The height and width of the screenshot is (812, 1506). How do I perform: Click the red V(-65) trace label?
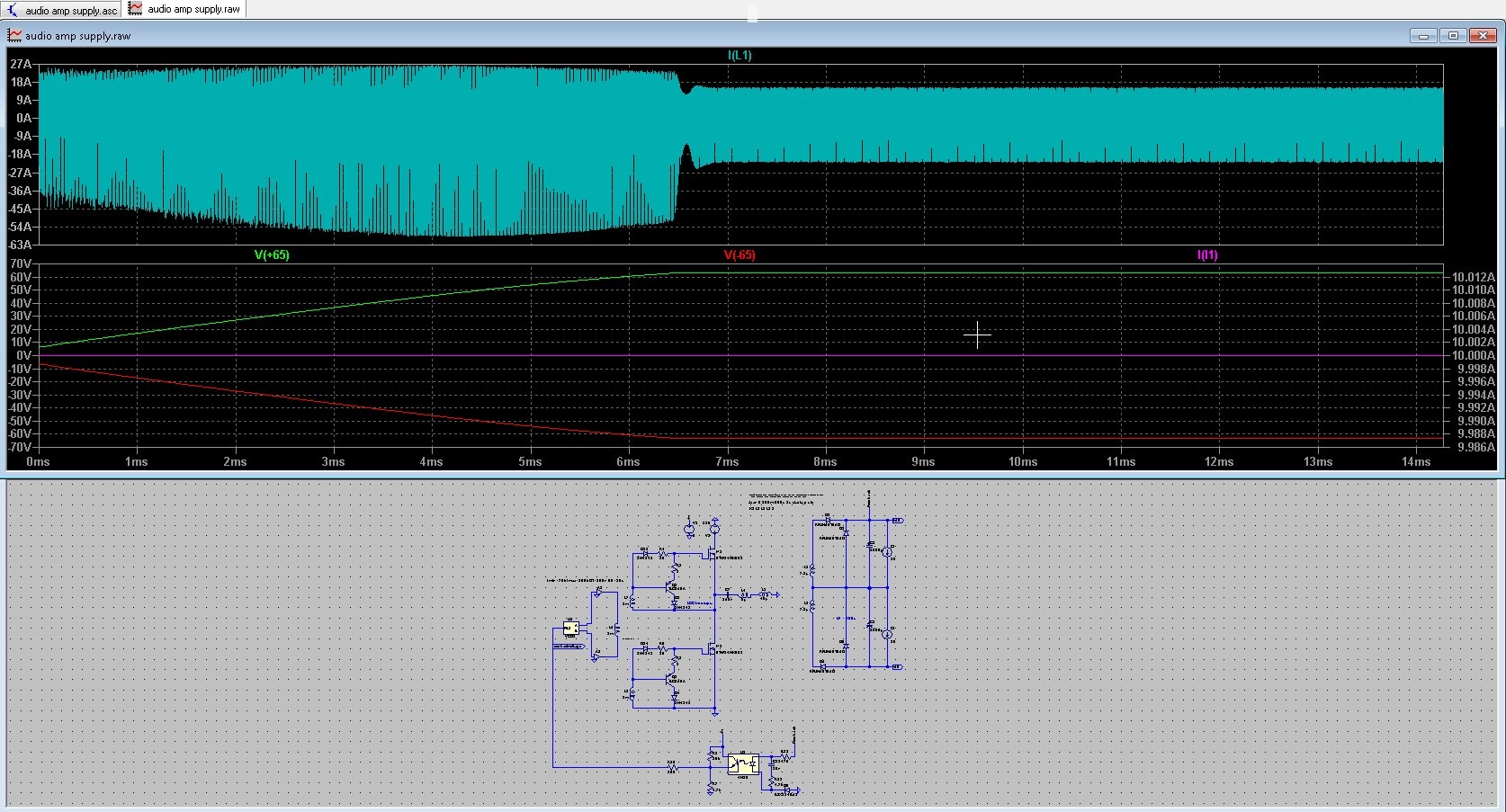coord(740,255)
